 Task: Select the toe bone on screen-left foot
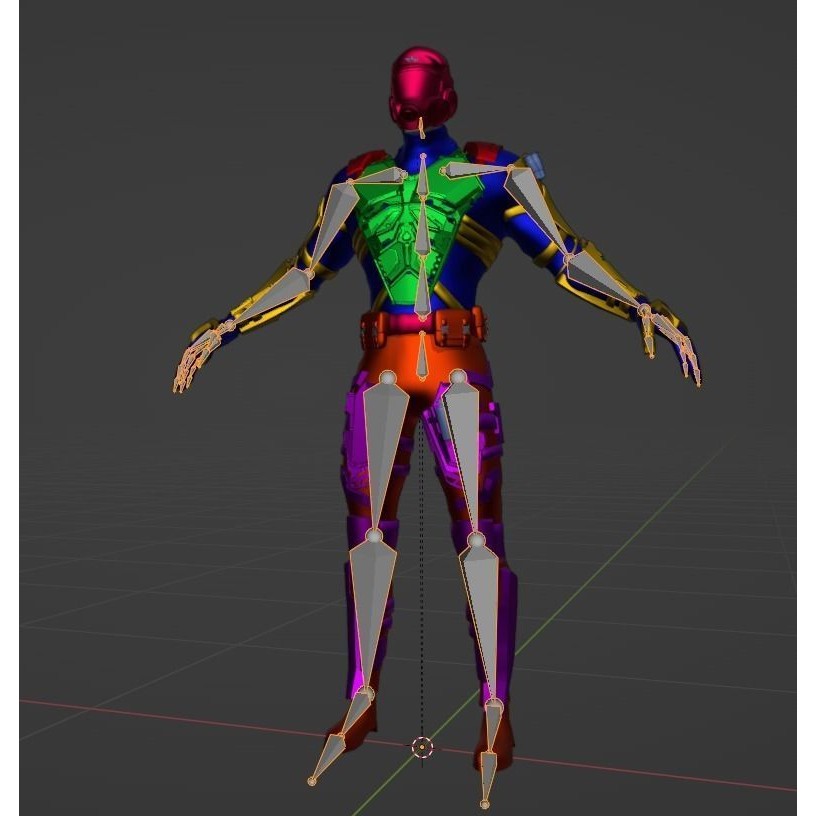[x=327, y=758]
